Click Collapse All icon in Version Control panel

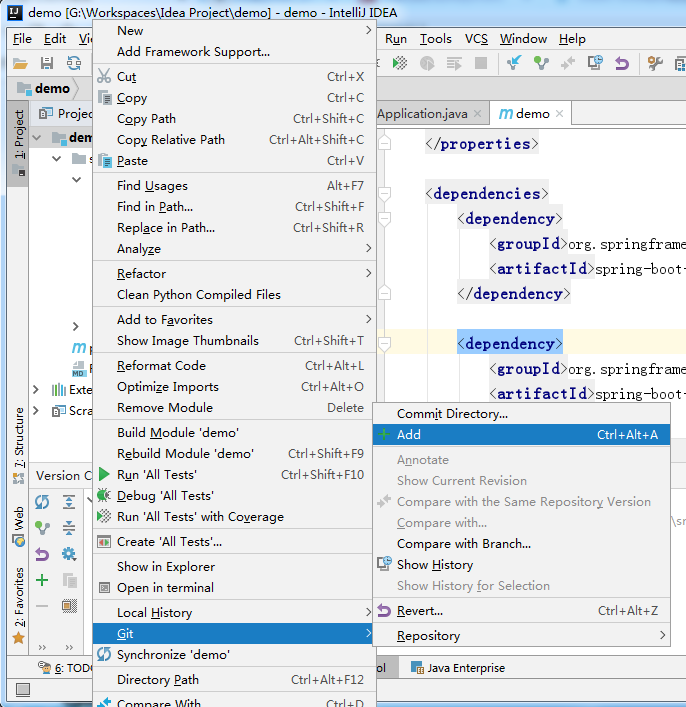click(69, 528)
